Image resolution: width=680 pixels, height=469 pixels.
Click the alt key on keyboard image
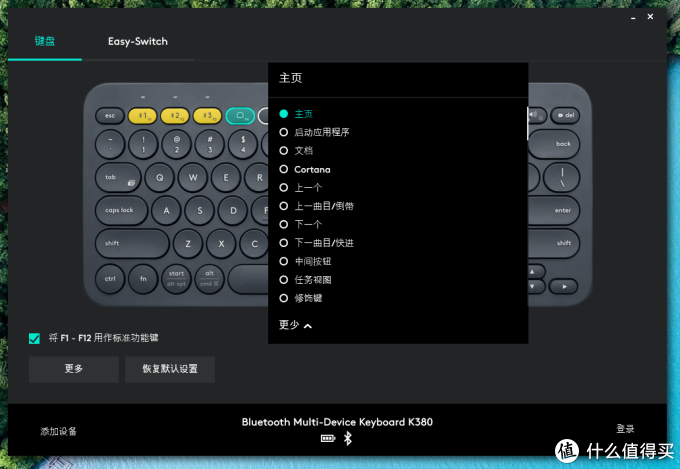tap(209, 279)
